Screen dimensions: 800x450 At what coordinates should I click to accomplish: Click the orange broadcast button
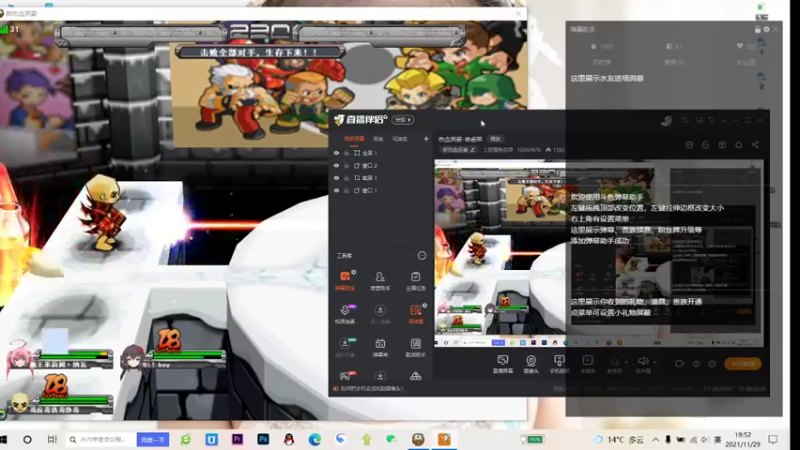pyautogui.click(x=743, y=364)
